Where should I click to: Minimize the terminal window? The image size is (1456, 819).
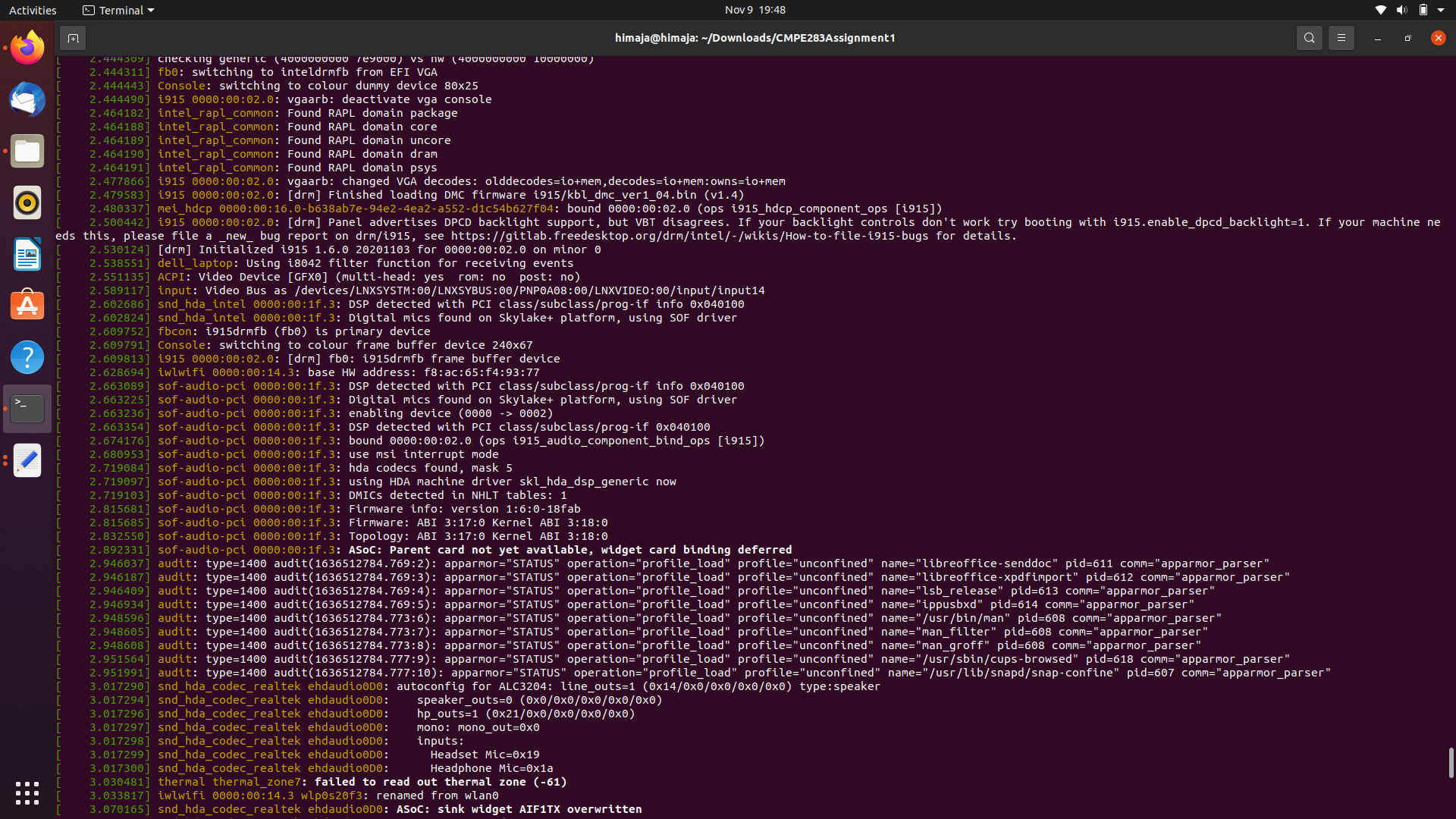pyautogui.click(x=1377, y=38)
